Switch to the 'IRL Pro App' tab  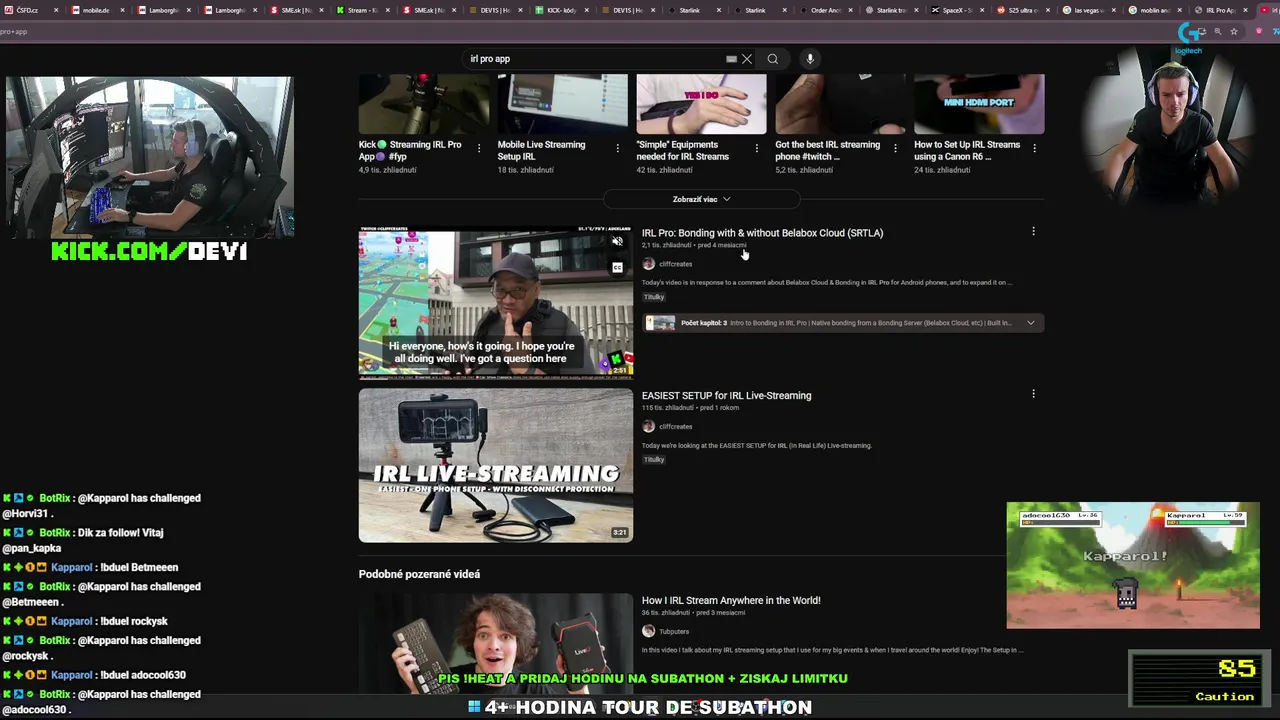point(1221,10)
